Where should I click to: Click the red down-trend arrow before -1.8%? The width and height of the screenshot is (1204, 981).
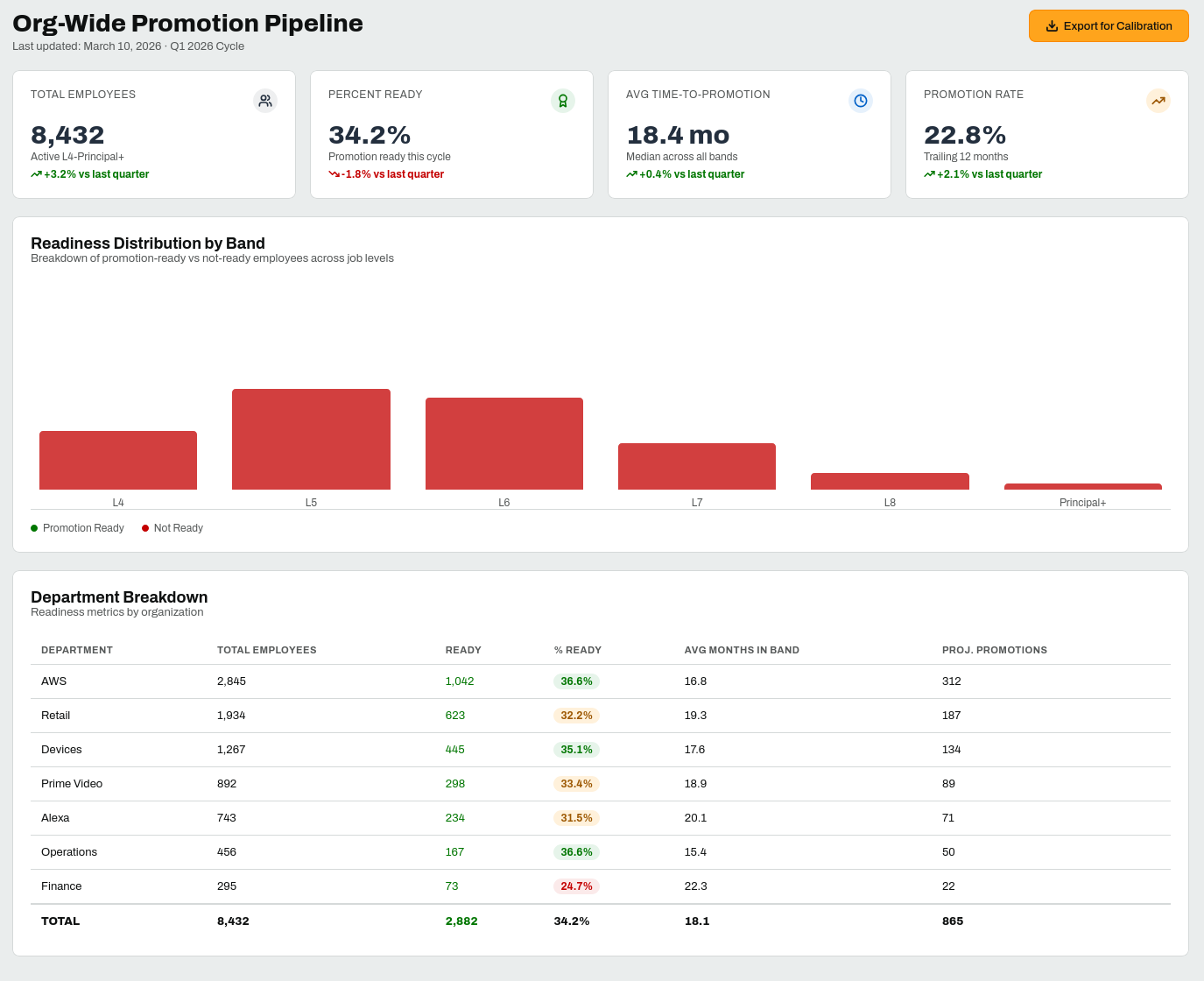(x=334, y=174)
